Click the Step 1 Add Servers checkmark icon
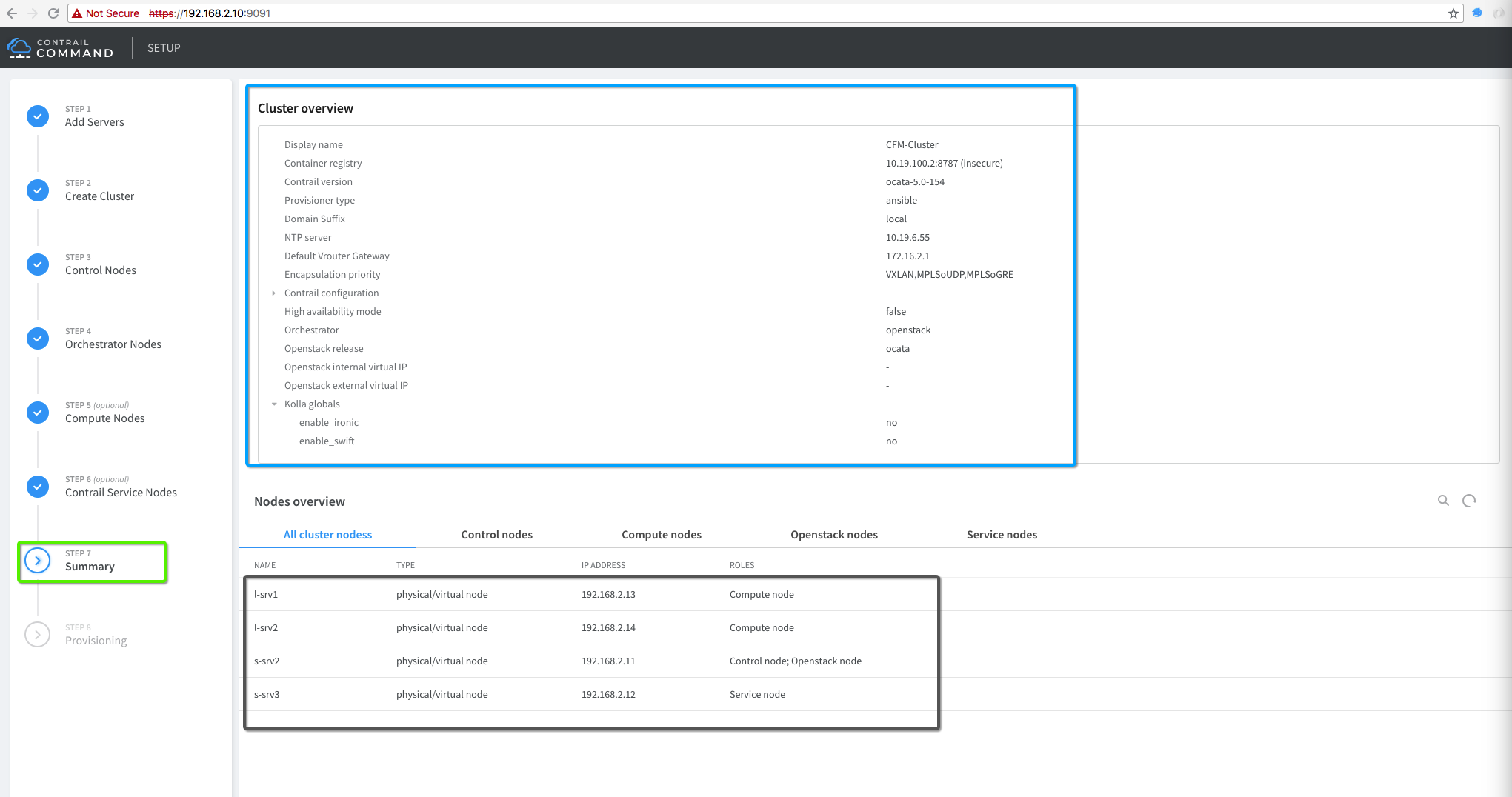Viewport: 1512px width, 797px height. [x=38, y=116]
